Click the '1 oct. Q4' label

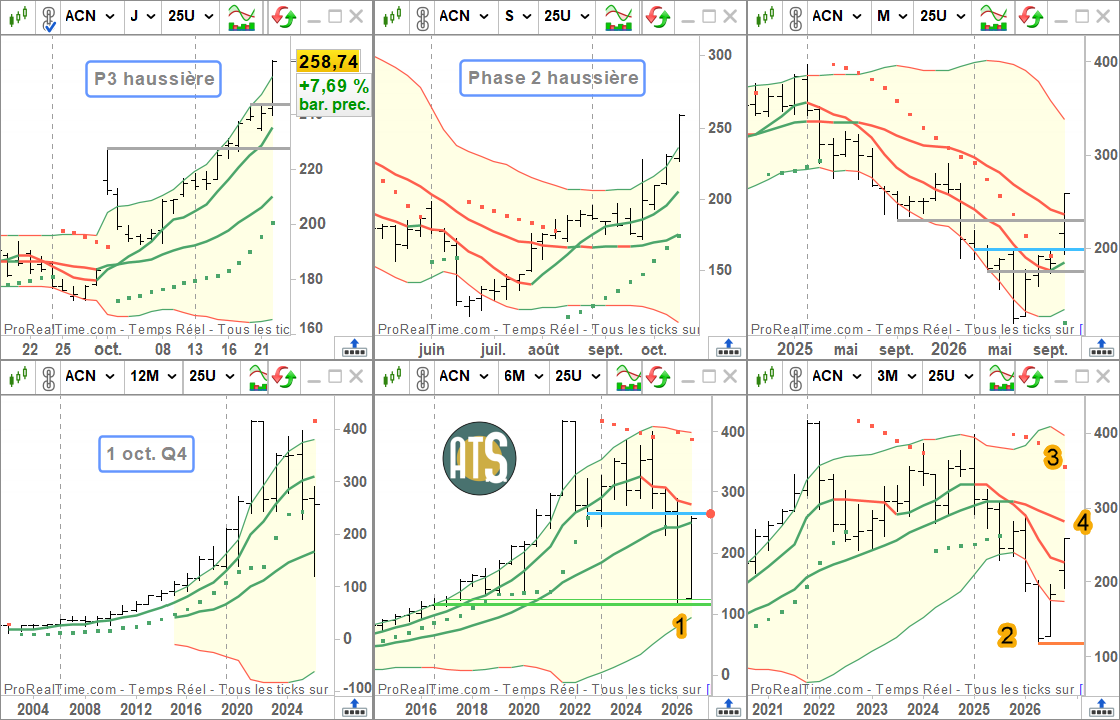click(146, 453)
